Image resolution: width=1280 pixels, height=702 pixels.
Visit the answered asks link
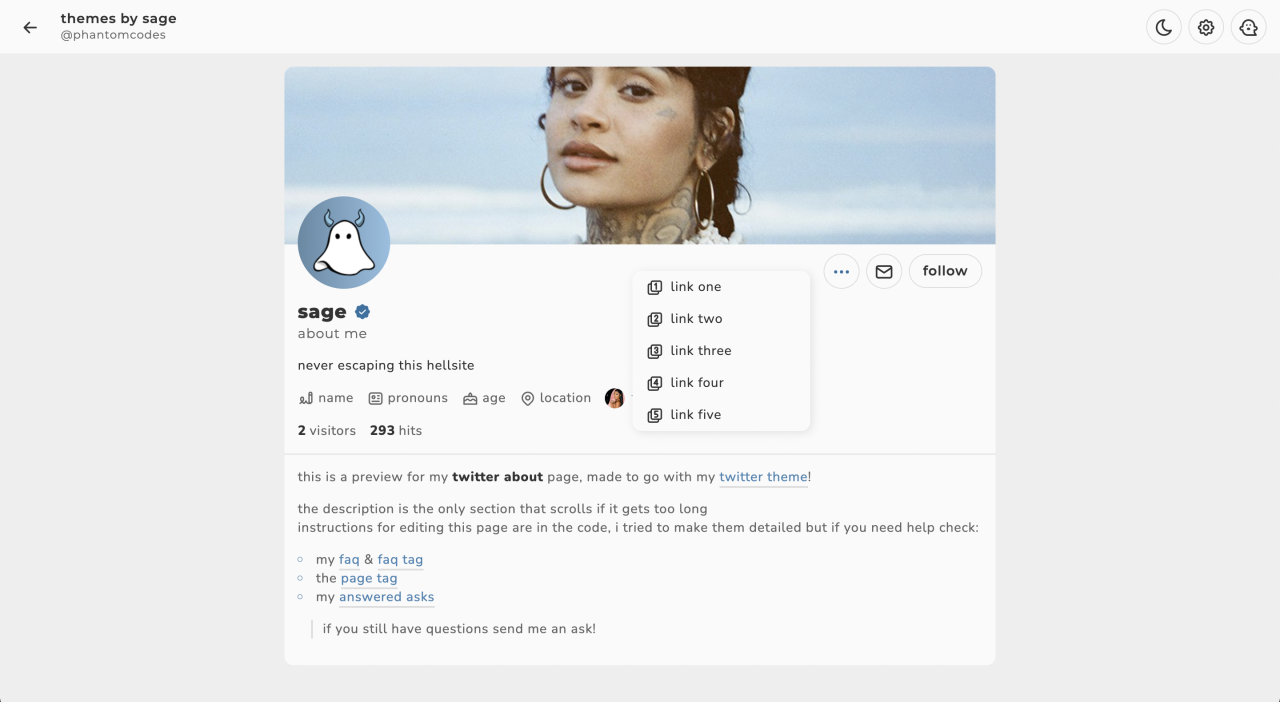tap(386, 597)
